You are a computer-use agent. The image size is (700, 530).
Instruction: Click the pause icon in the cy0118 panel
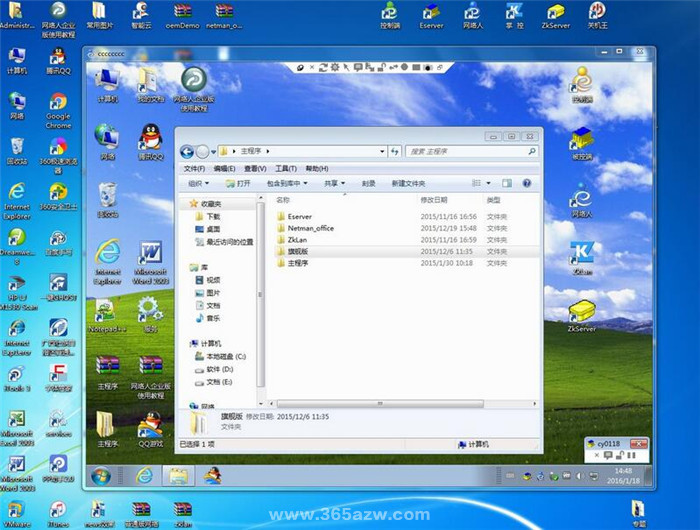[631, 455]
